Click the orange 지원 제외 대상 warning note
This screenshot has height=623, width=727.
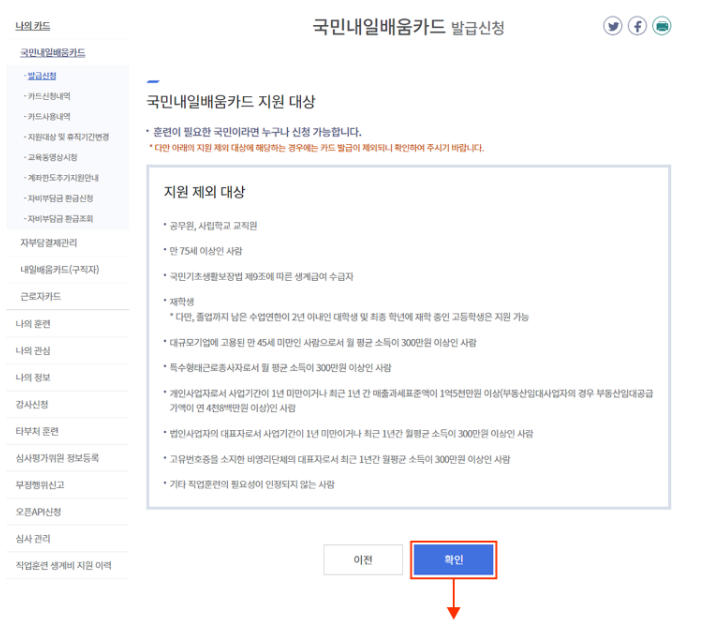(317, 148)
